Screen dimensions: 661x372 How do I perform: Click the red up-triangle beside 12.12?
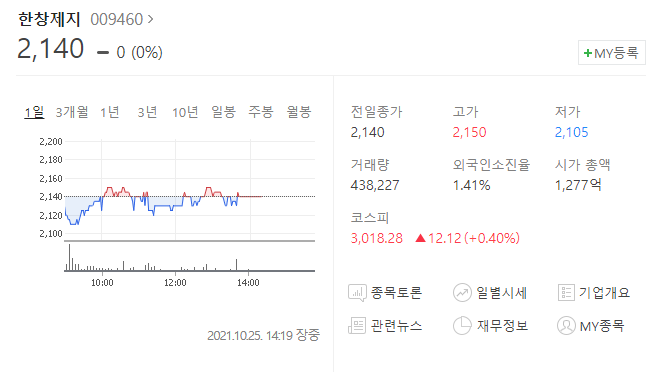[420, 238]
